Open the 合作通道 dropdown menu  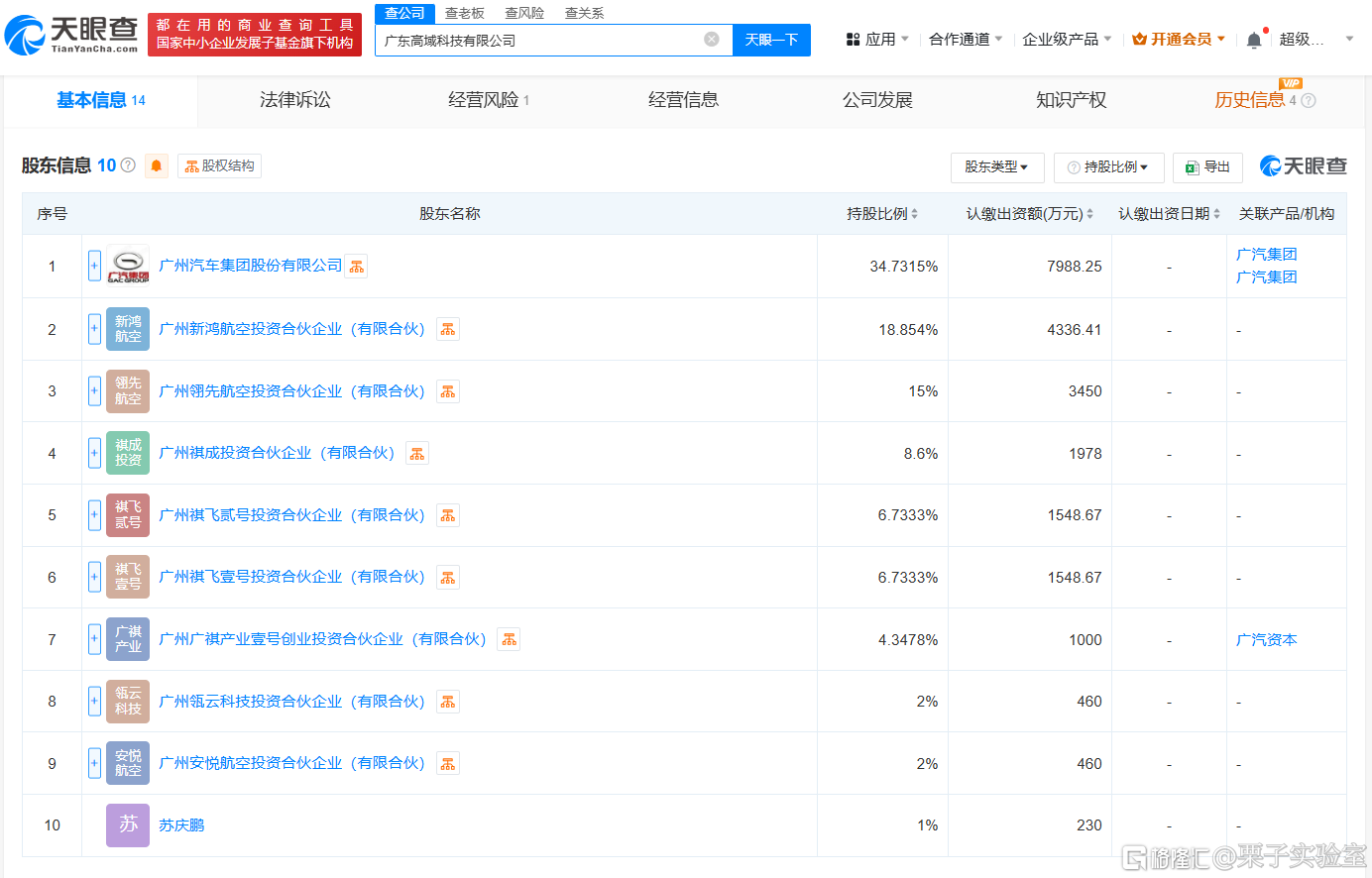pyautogui.click(x=966, y=40)
